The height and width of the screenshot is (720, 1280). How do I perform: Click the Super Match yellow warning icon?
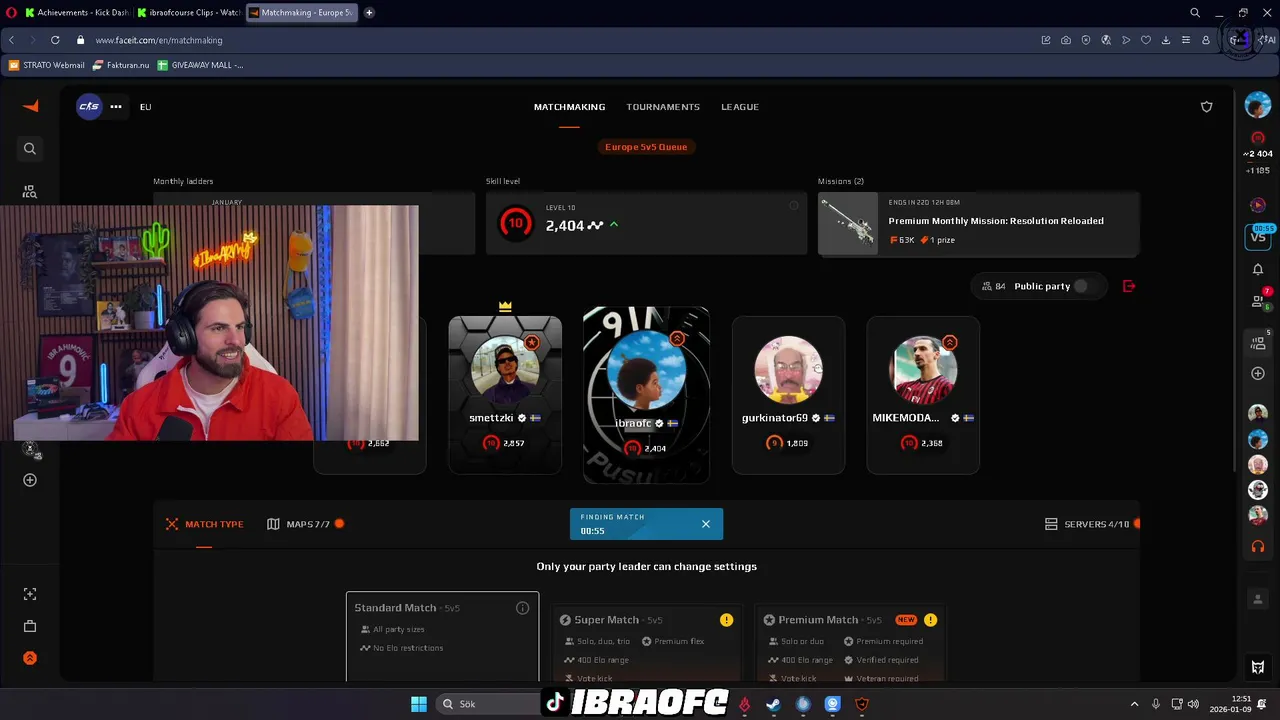726,620
